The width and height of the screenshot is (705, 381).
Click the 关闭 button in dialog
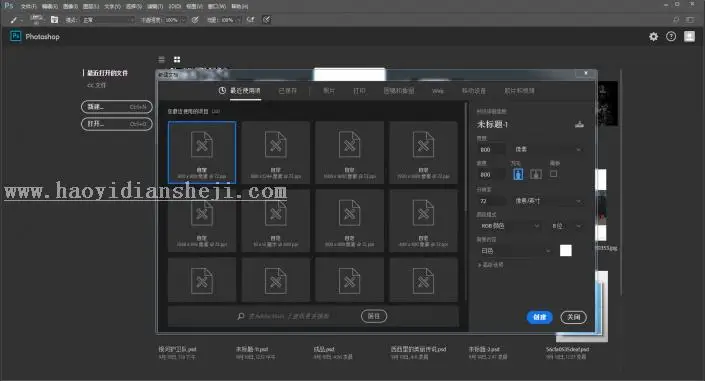pos(573,317)
